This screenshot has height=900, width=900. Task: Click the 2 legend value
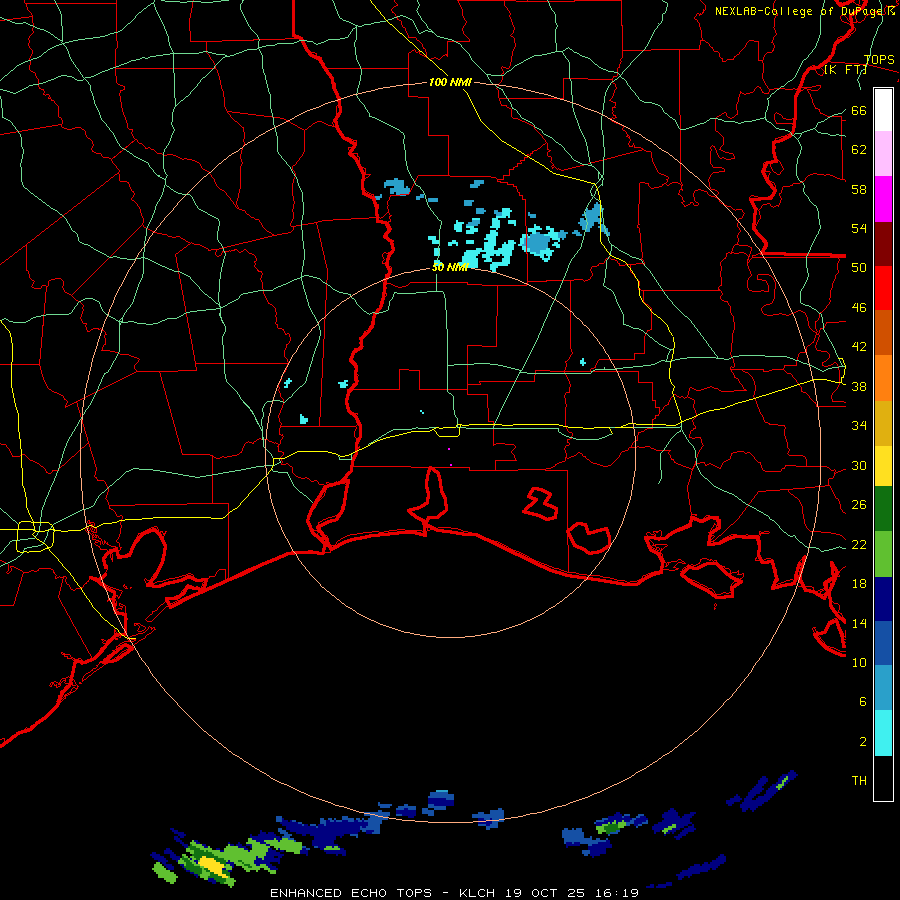(x=862, y=742)
